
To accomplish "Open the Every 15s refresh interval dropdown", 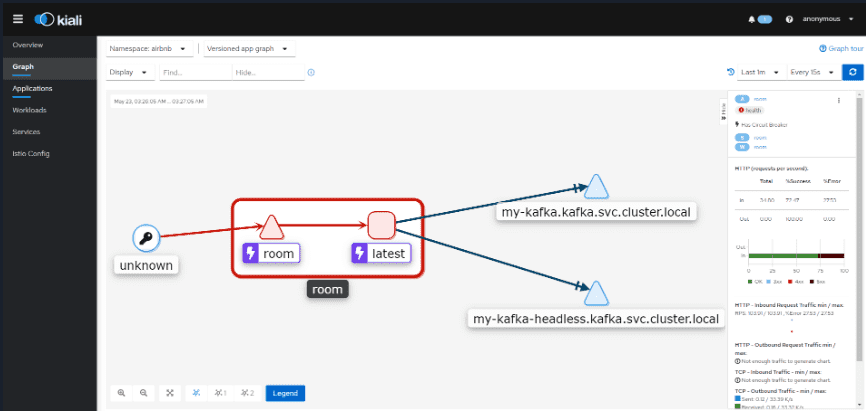I will (813, 72).
